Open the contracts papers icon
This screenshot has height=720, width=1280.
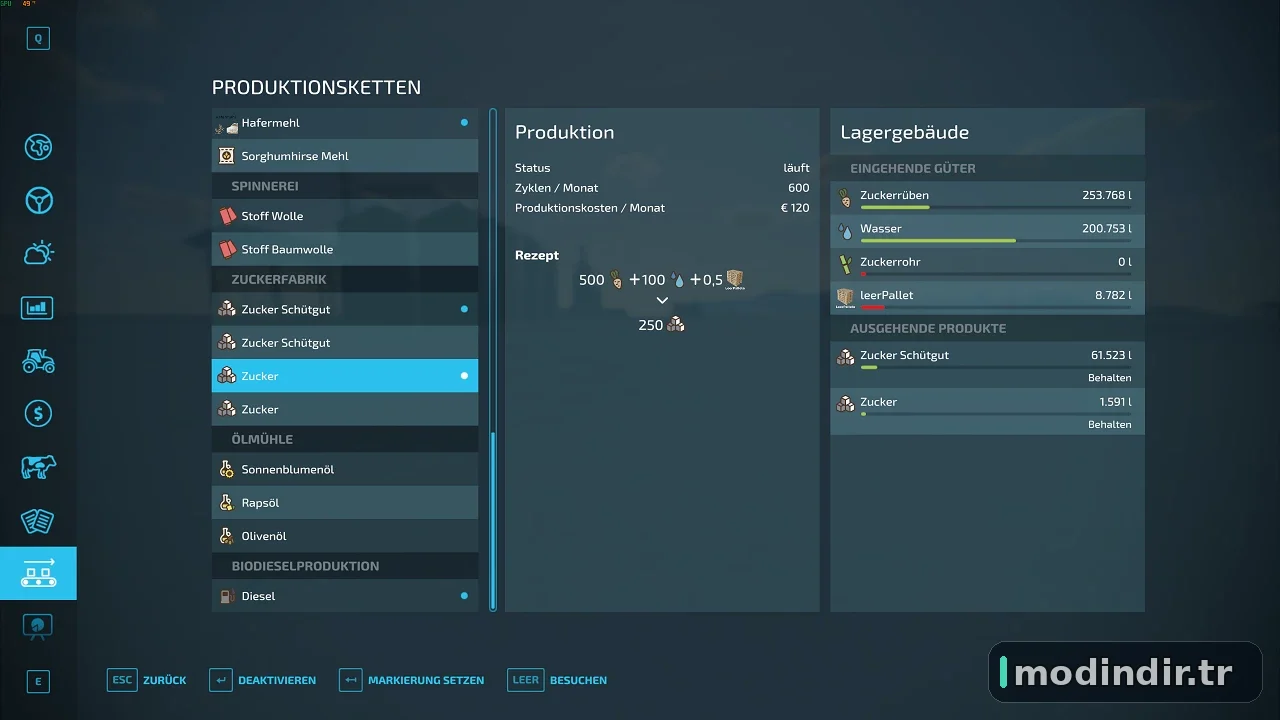click(x=38, y=520)
